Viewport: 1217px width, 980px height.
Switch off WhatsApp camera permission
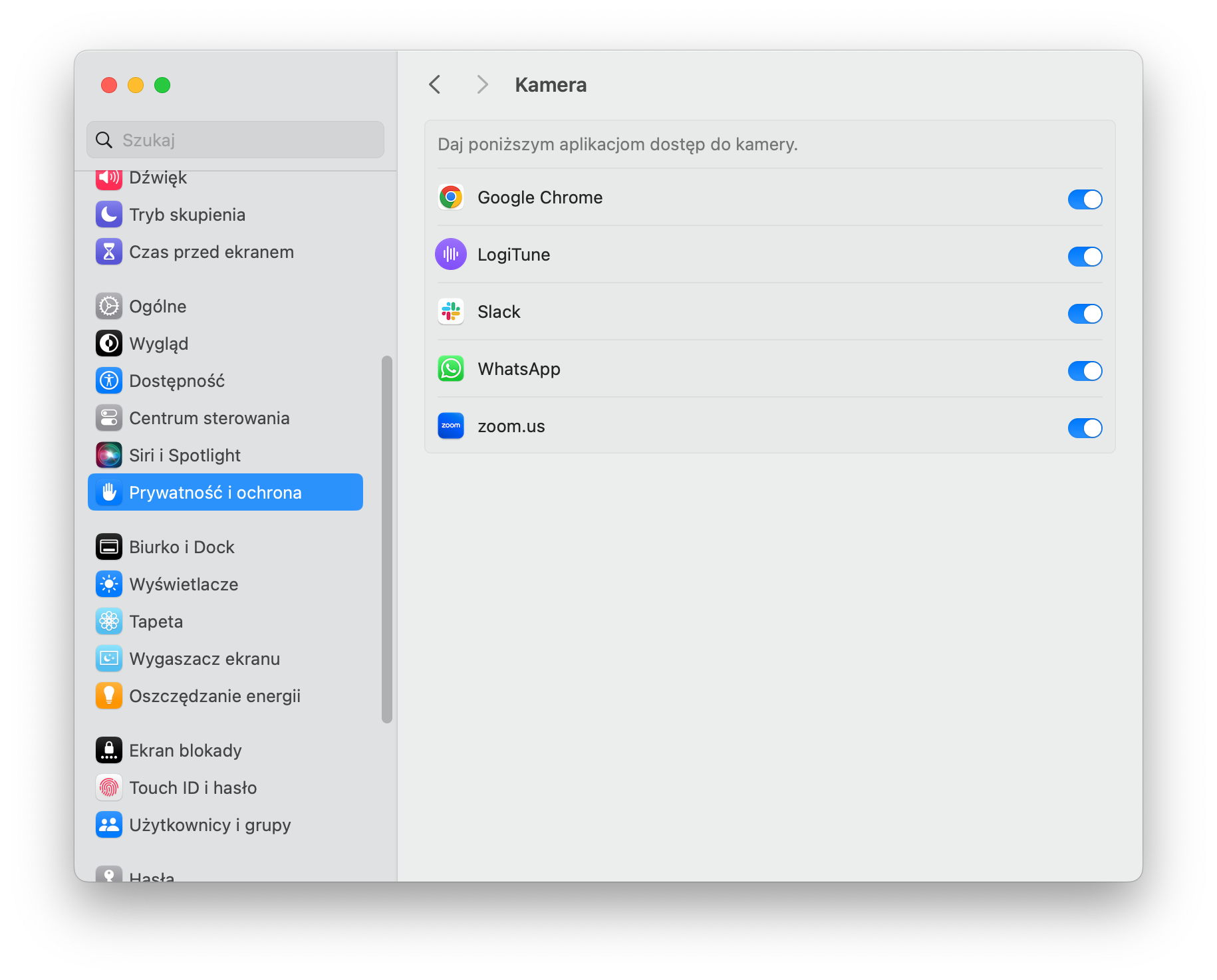click(x=1085, y=370)
